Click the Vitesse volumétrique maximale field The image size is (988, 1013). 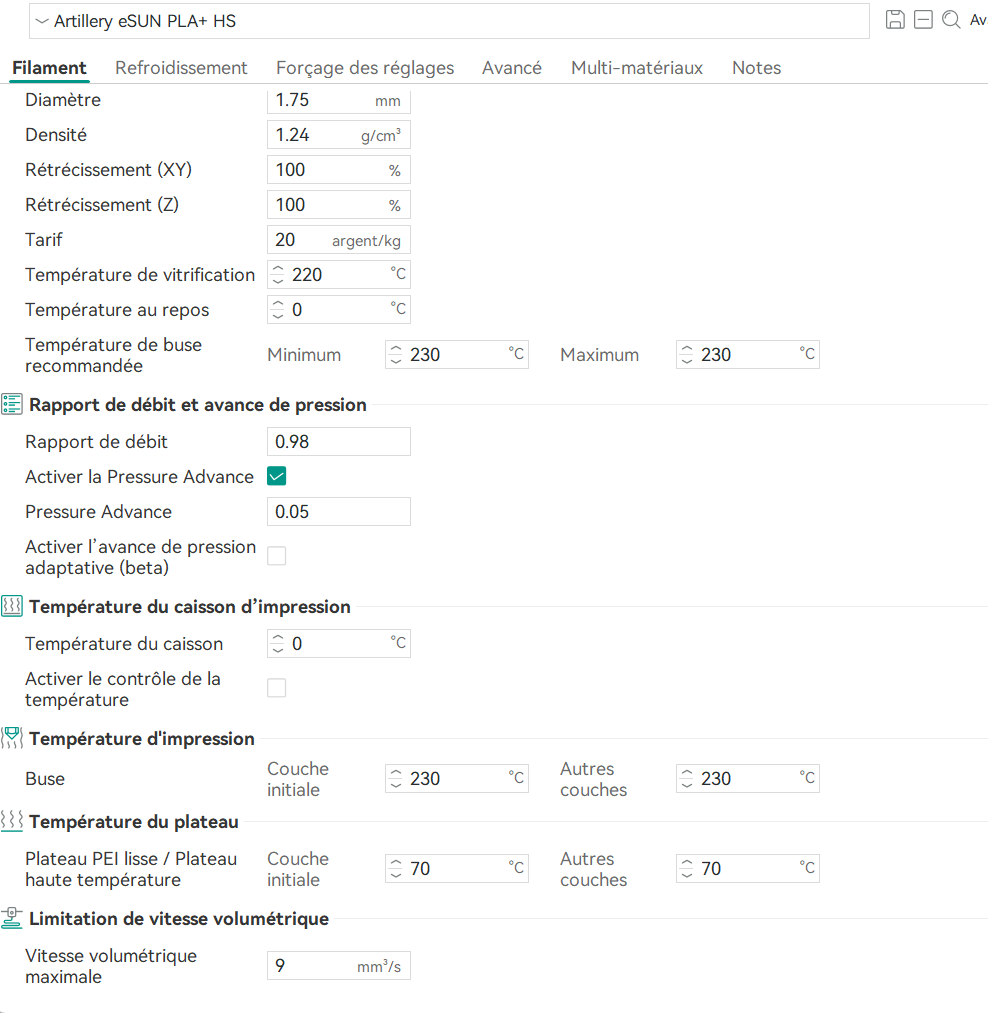click(x=339, y=966)
